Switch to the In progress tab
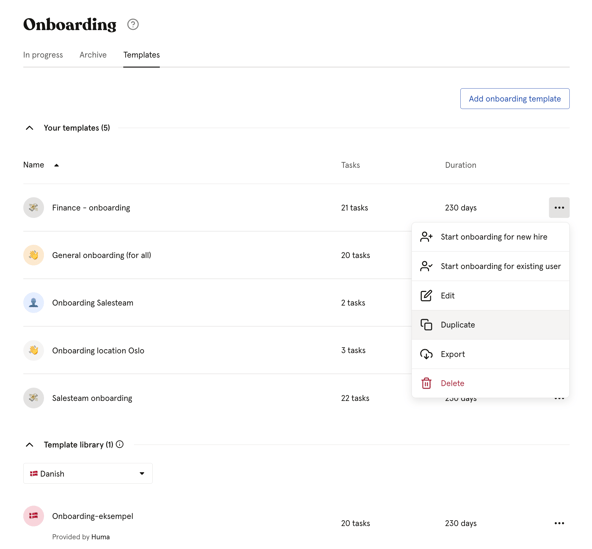 [x=43, y=55]
